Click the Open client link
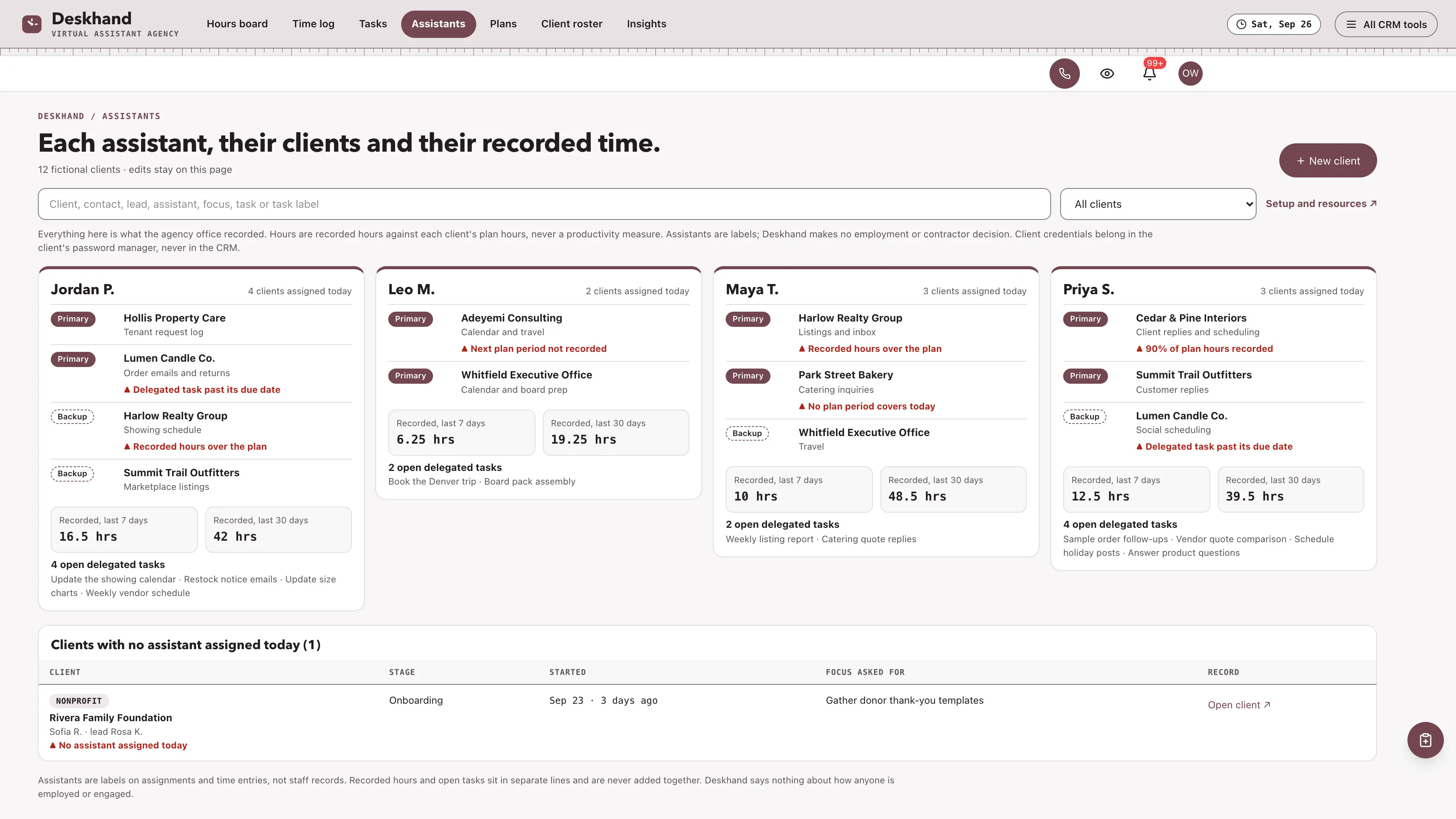The height and width of the screenshot is (819, 1456). pyautogui.click(x=1239, y=705)
